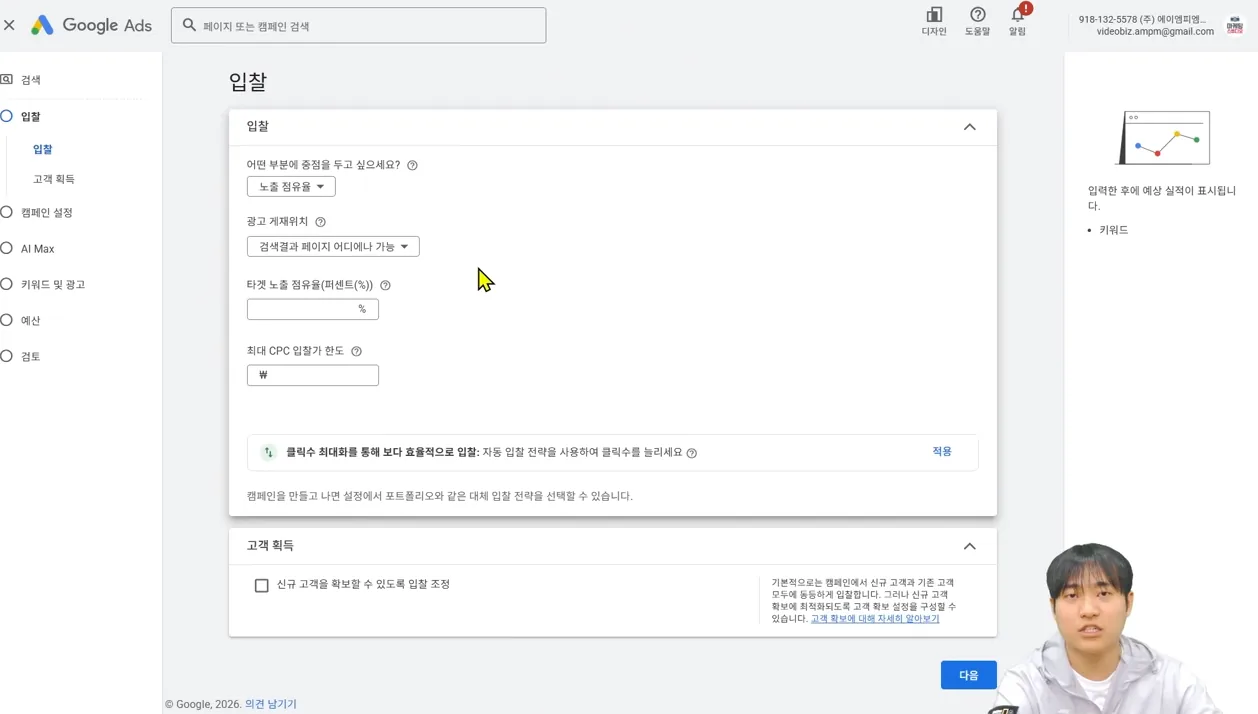1258x714 pixels.
Task: Click help icon next to 광고 게재위치
Action: [x=320, y=222]
